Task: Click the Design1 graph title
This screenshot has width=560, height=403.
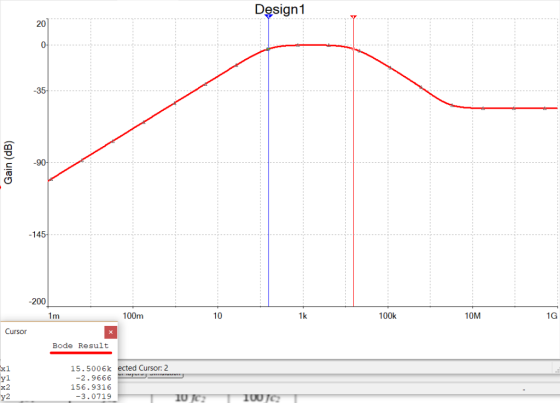Action: [280, 9]
